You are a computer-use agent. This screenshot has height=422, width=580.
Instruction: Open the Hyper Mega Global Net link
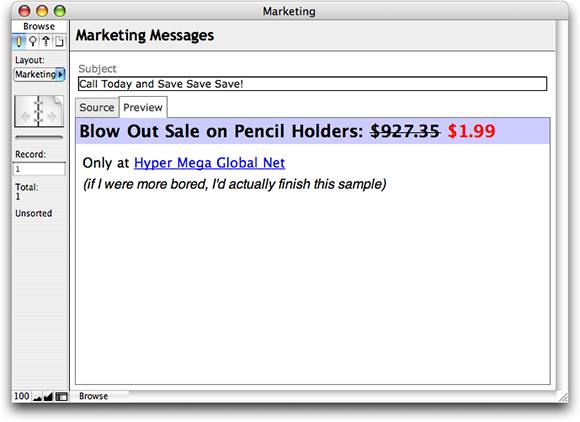click(209, 163)
